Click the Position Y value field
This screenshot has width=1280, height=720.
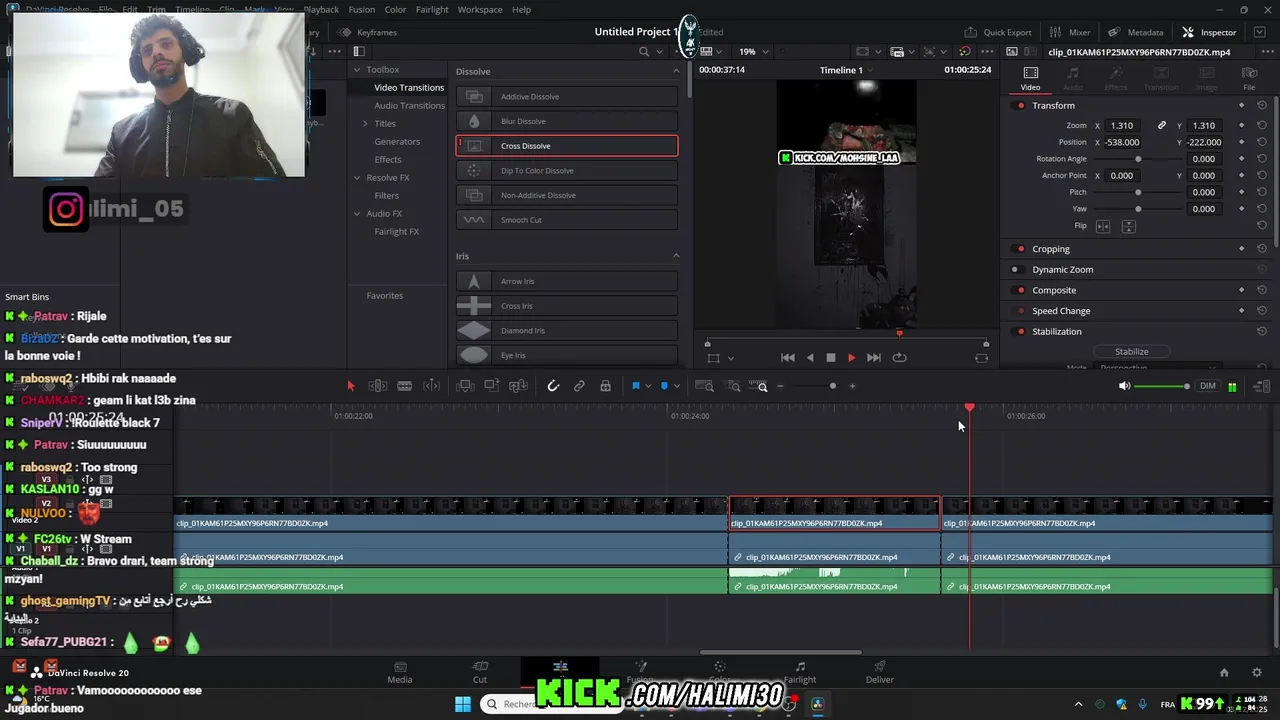pyautogui.click(x=1205, y=142)
